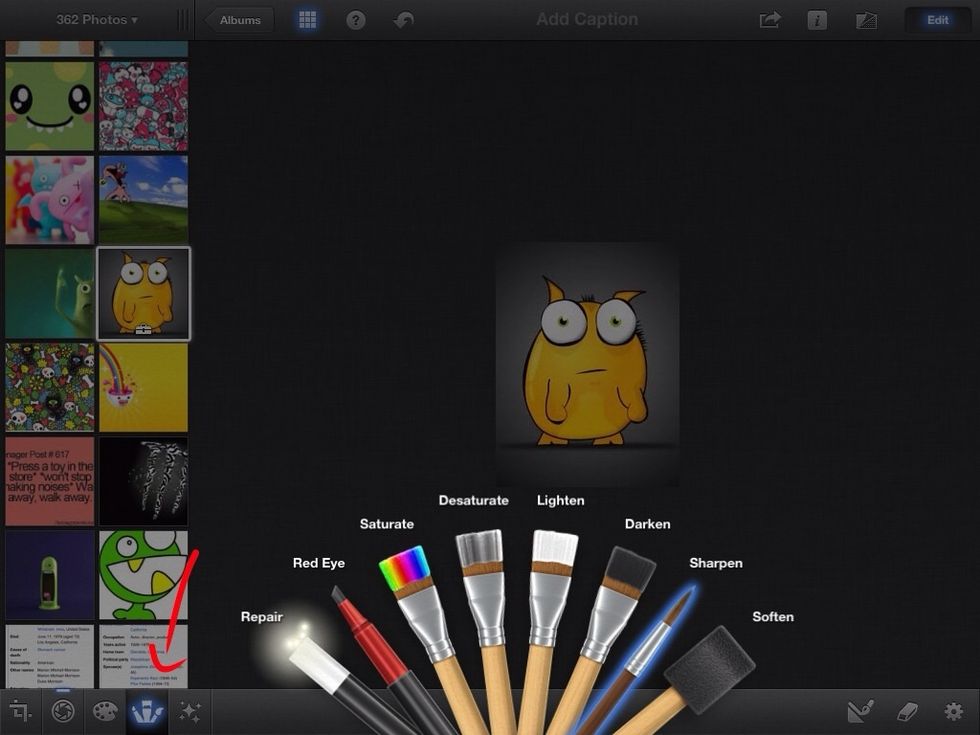Select the red text post thumbnail
Image resolution: width=980 pixels, height=735 pixels.
tap(50, 481)
